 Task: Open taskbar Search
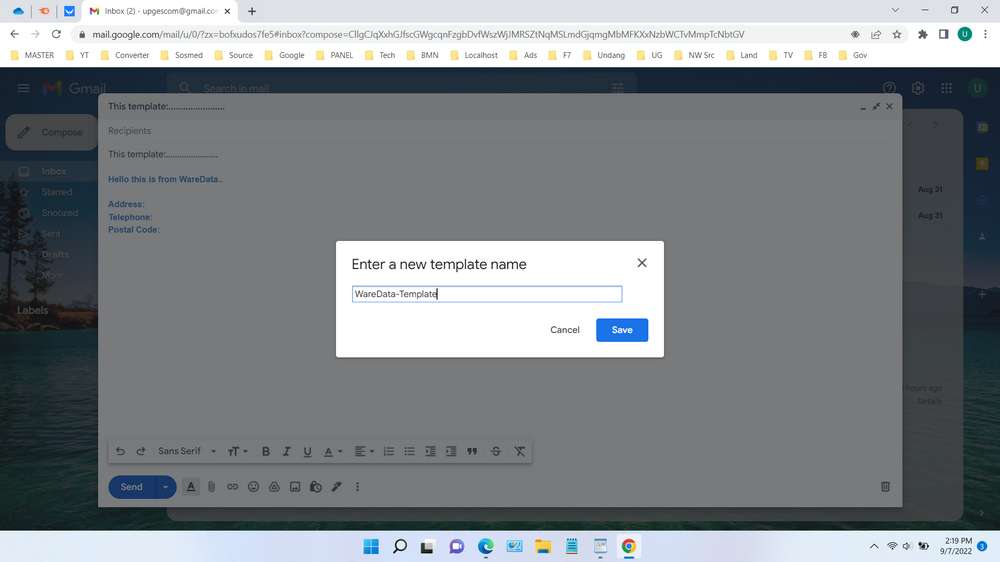(x=400, y=547)
